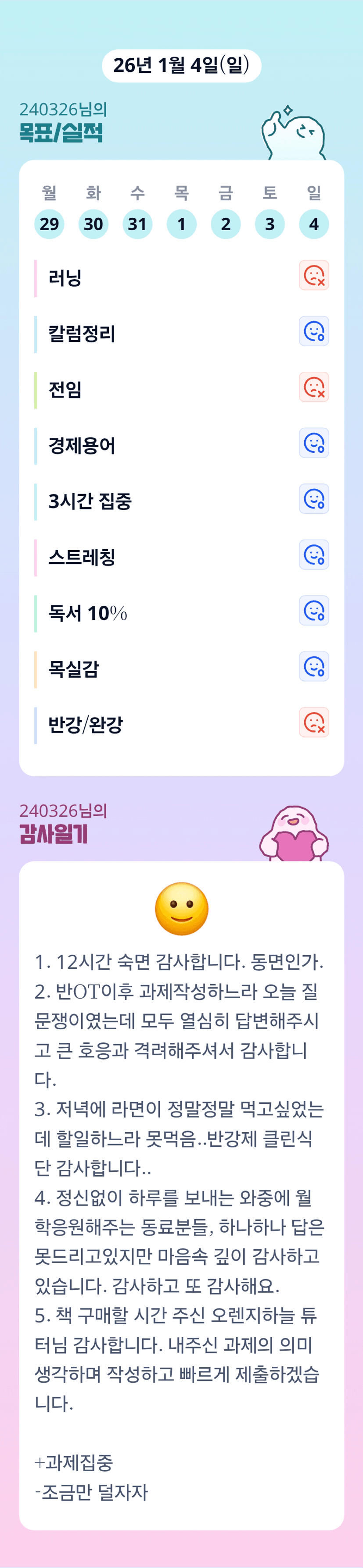Click the smiley status icon for 목실감
This screenshot has width=363, height=1568.
click(314, 667)
